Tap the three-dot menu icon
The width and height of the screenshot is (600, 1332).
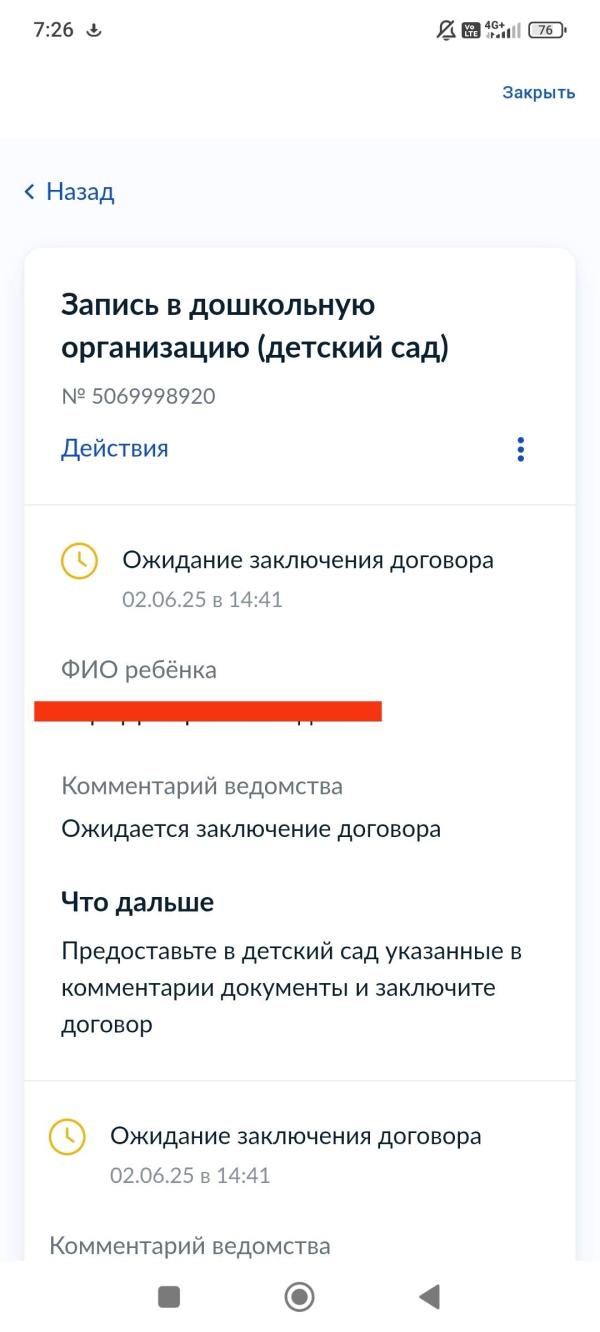coord(520,449)
